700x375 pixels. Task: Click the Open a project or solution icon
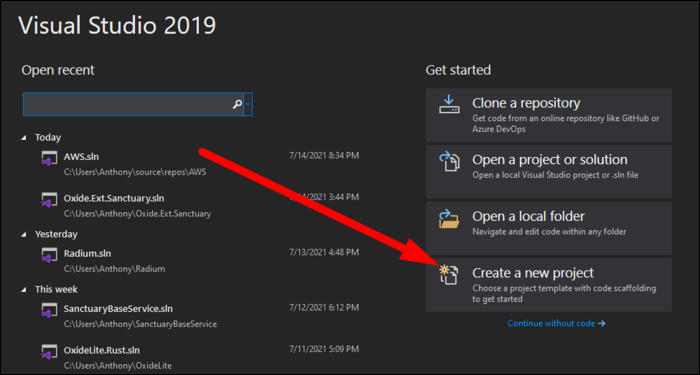[x=449, y=161]
